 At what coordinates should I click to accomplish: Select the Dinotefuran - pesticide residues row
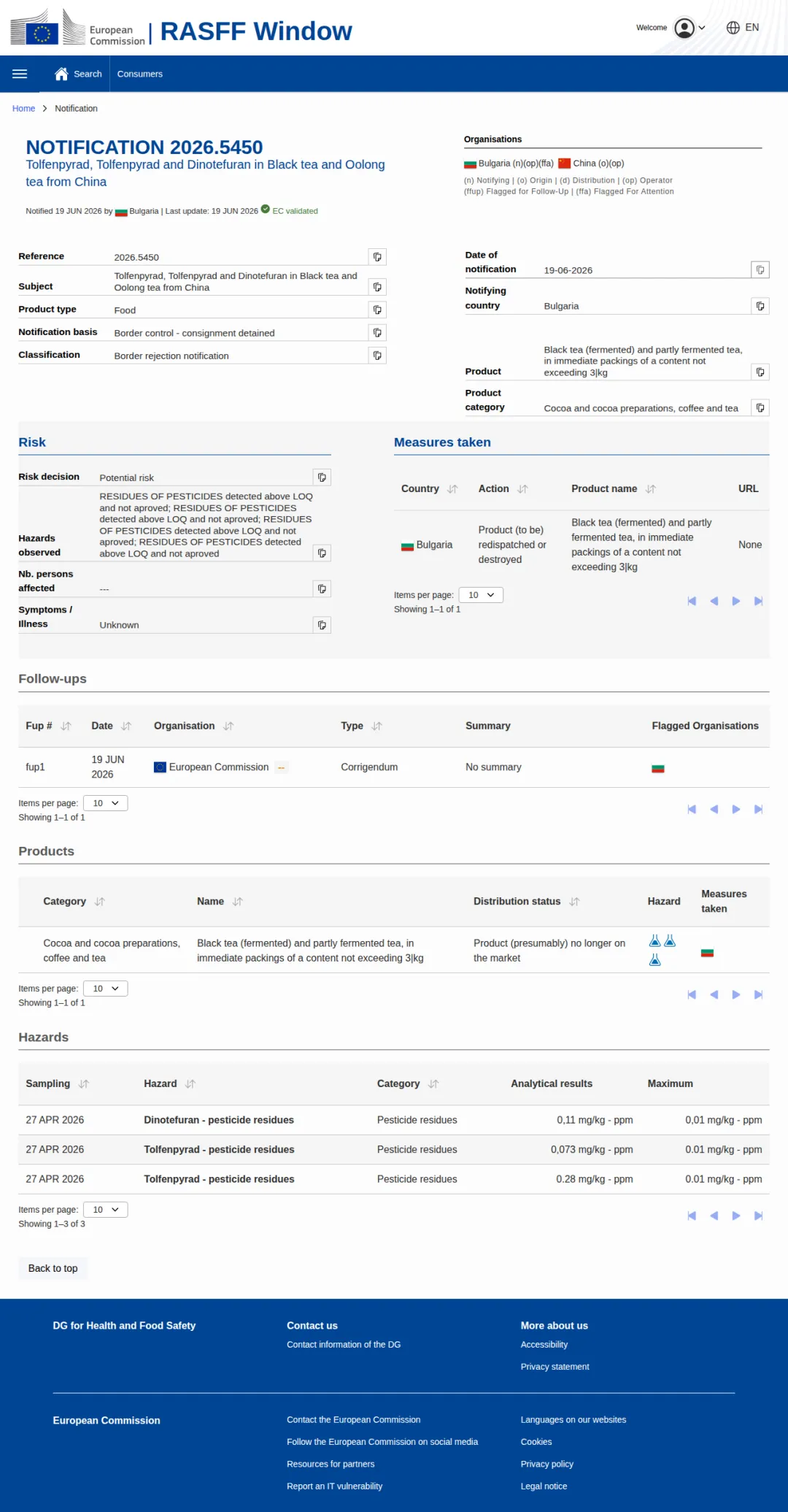pyautogui.click(x=394, y=1120)
